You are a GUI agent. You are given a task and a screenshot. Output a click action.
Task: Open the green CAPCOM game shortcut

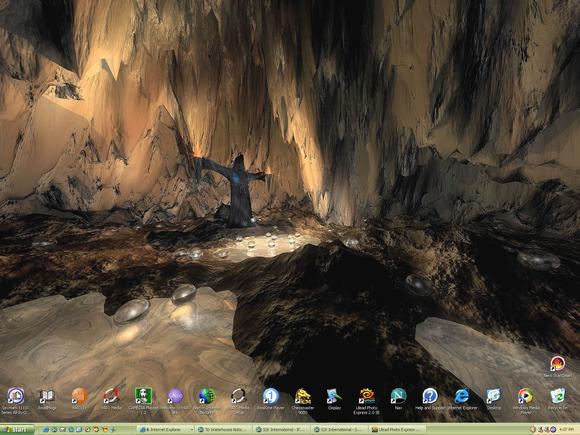144,396
